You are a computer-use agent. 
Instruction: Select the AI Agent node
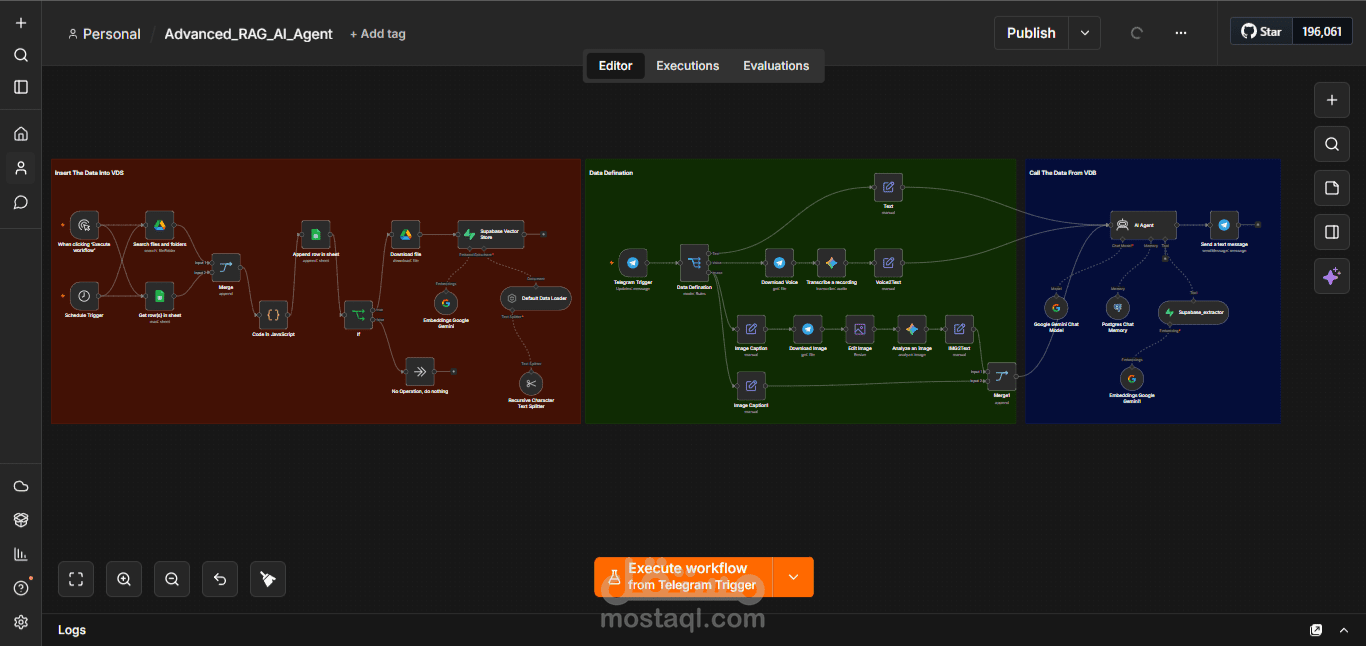[1143, 225]
